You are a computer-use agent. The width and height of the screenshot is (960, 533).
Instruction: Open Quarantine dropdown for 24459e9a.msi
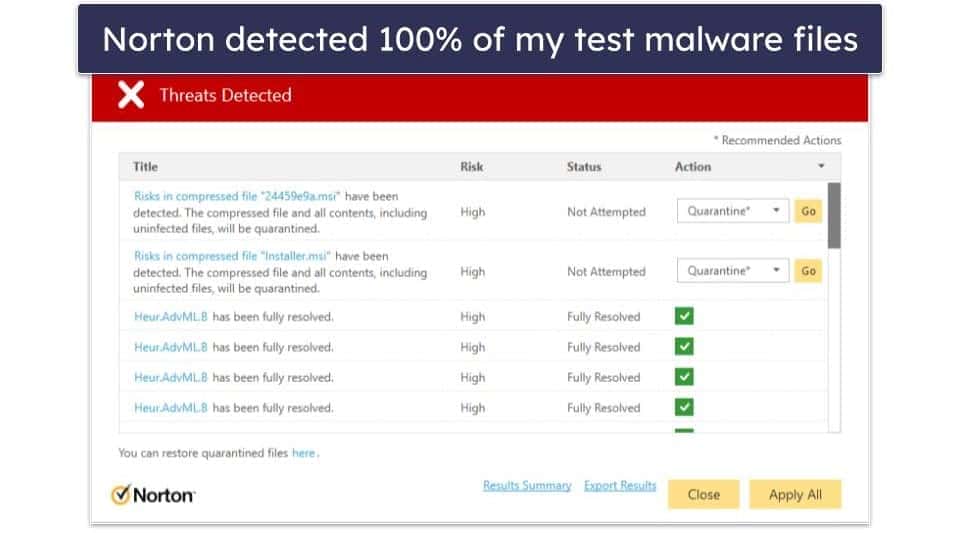(733, 212)
